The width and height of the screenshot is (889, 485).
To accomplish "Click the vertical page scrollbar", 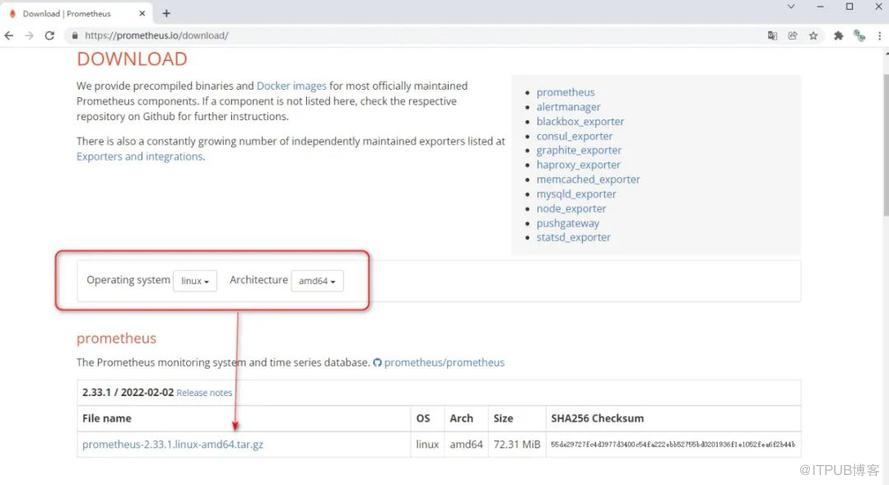I will (884, 150).
